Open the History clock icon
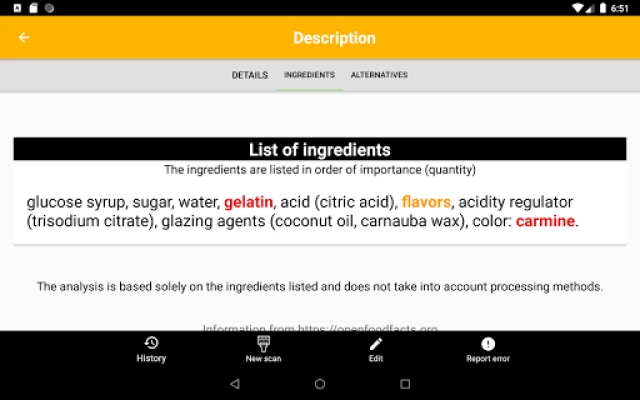Screen dimensions: 640x400 151,343
